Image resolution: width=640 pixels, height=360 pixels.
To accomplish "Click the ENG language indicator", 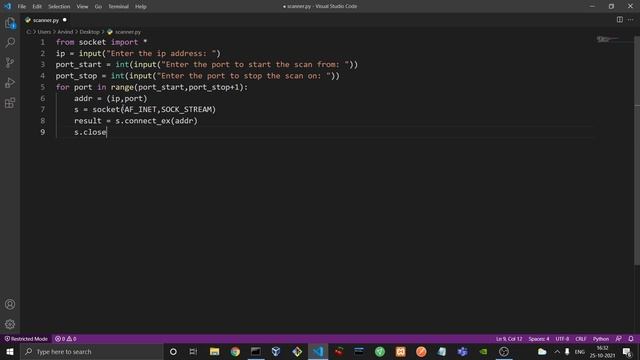I will tap(580, 351).
